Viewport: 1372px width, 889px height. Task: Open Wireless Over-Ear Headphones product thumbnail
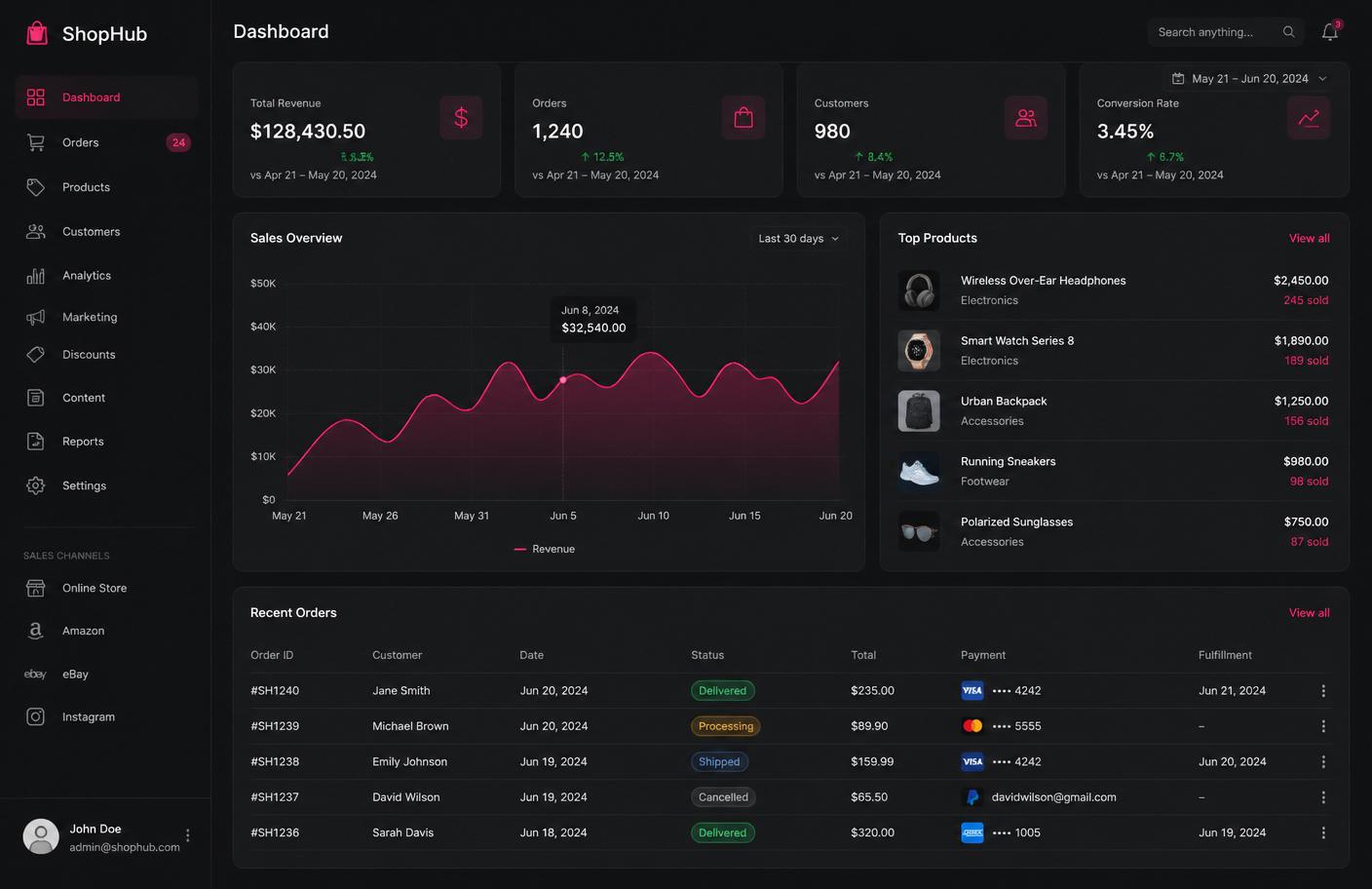point(919,290)
